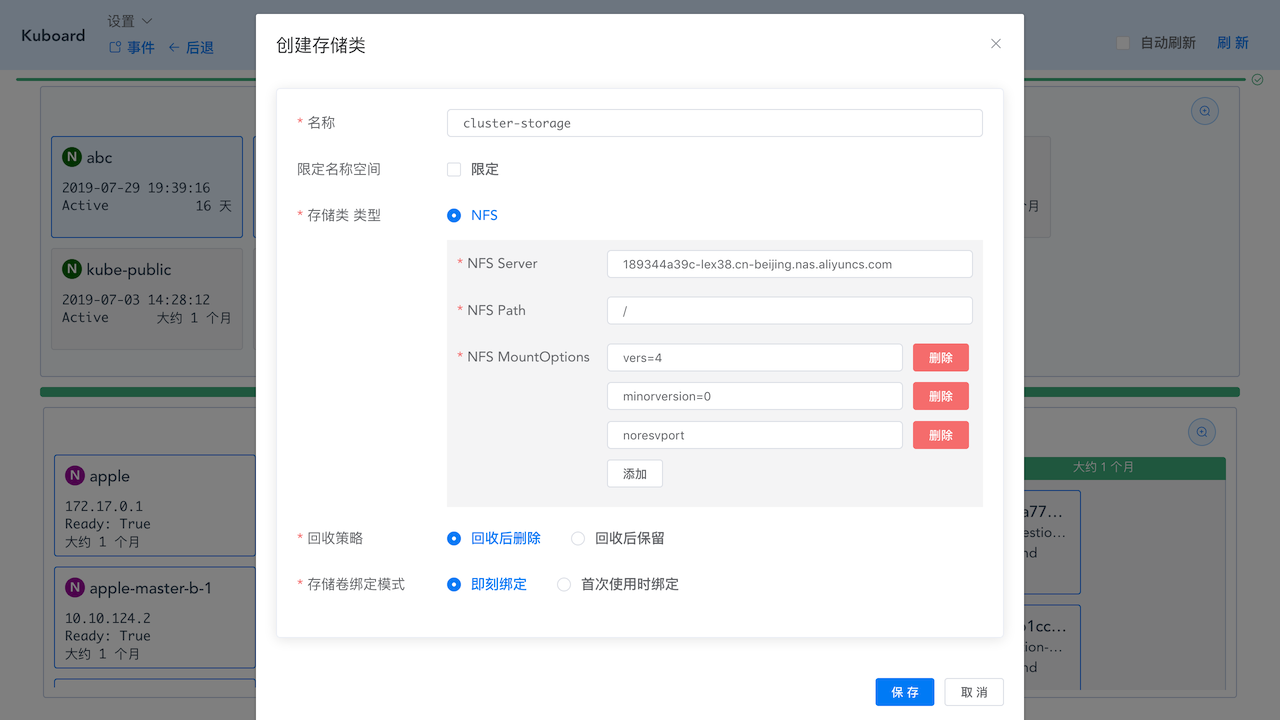Image resolution: width=1280 pixels, height=720 pixels.
Task: Enable the 自动刷新 auto-refresh checkbox
Action: pos(1121,42)
